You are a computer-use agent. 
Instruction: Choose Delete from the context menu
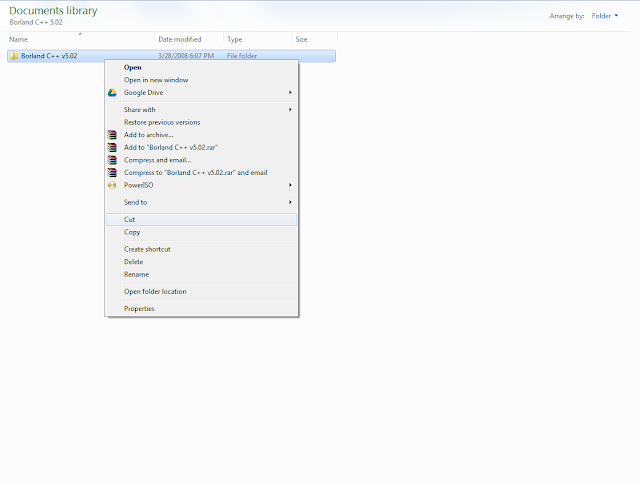201,262
